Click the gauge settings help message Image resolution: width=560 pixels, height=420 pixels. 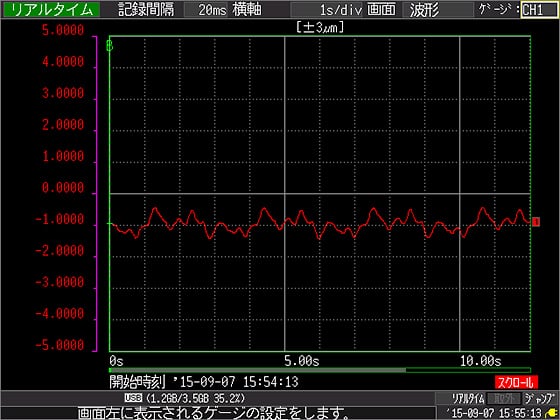coord(214,414)
